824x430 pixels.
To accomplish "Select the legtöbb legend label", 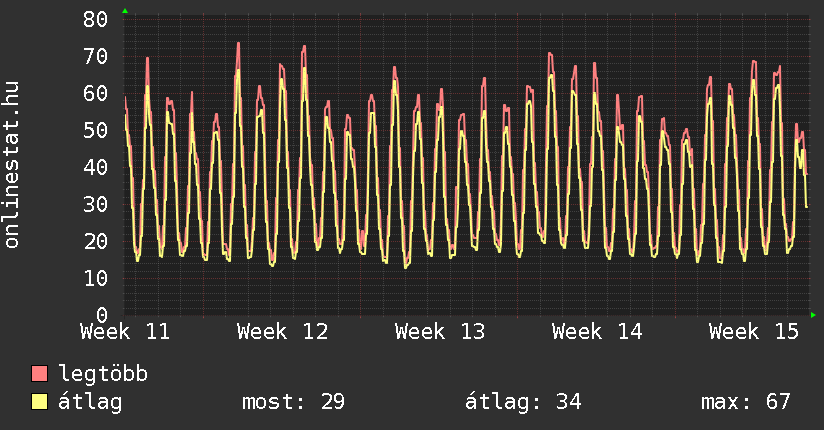I will [x=103, y=374].
